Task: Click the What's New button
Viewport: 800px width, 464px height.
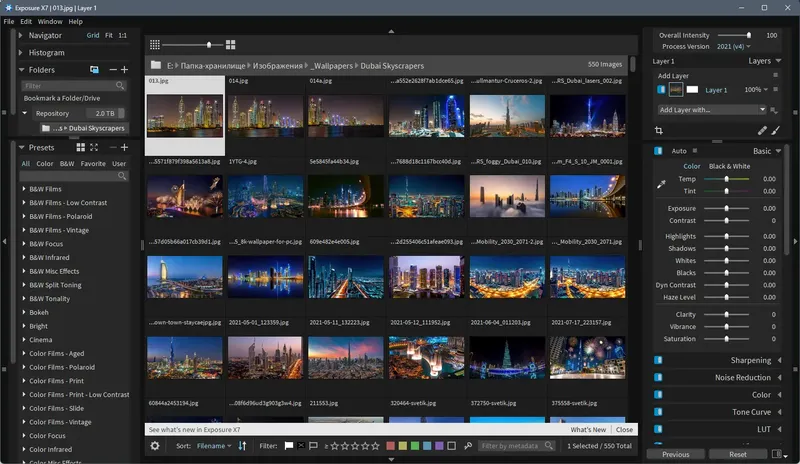Action: (x=588, y=429)
